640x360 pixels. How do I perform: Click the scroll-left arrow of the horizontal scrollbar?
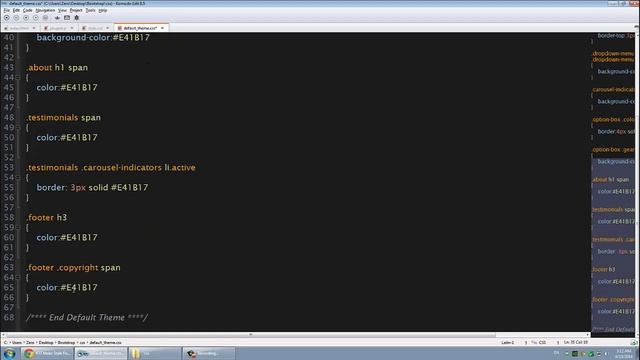pyautogui.click(x=3, y=335)
